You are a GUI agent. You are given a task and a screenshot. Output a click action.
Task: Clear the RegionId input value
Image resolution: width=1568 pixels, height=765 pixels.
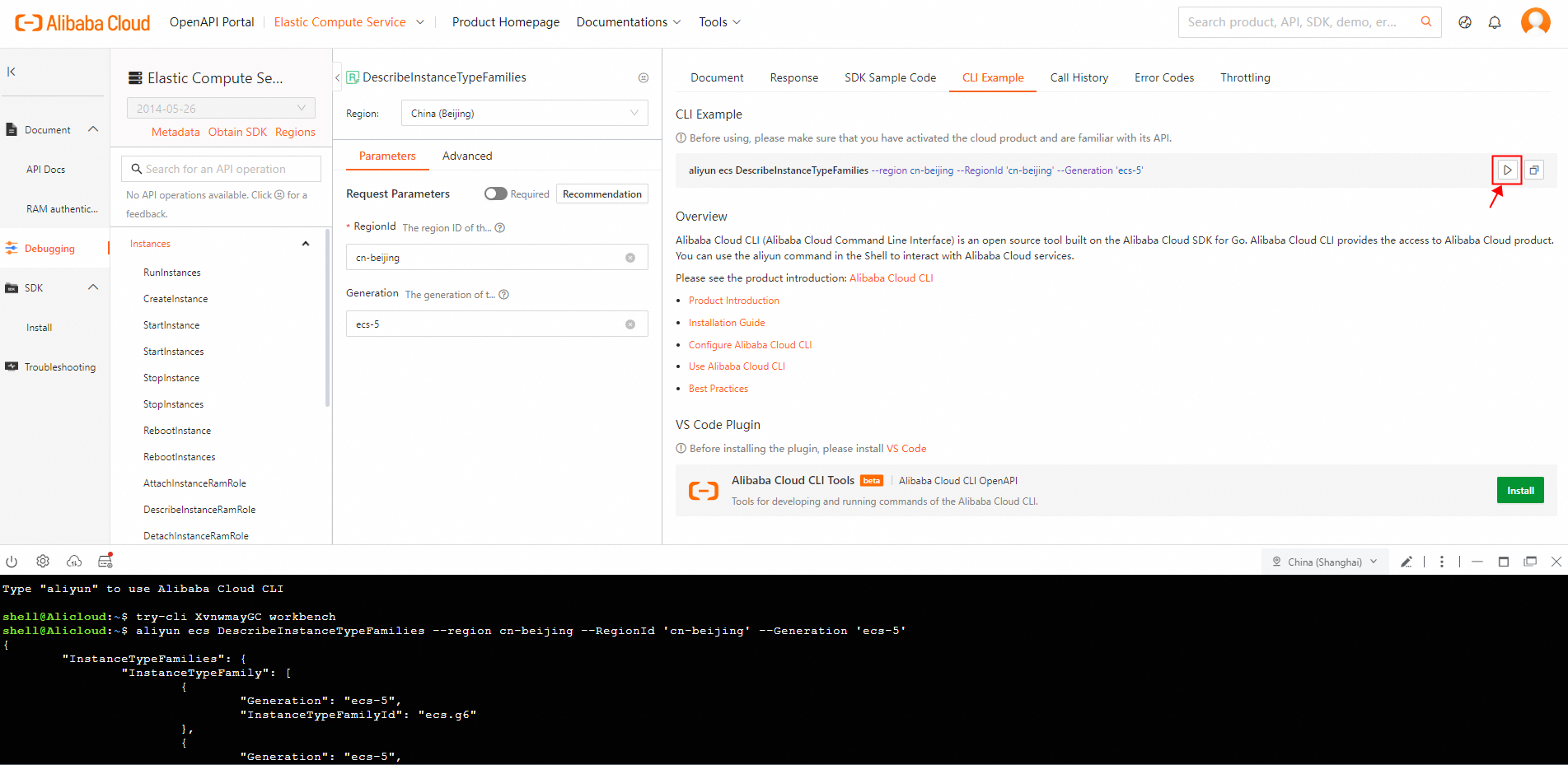click(x=630, y=258)
